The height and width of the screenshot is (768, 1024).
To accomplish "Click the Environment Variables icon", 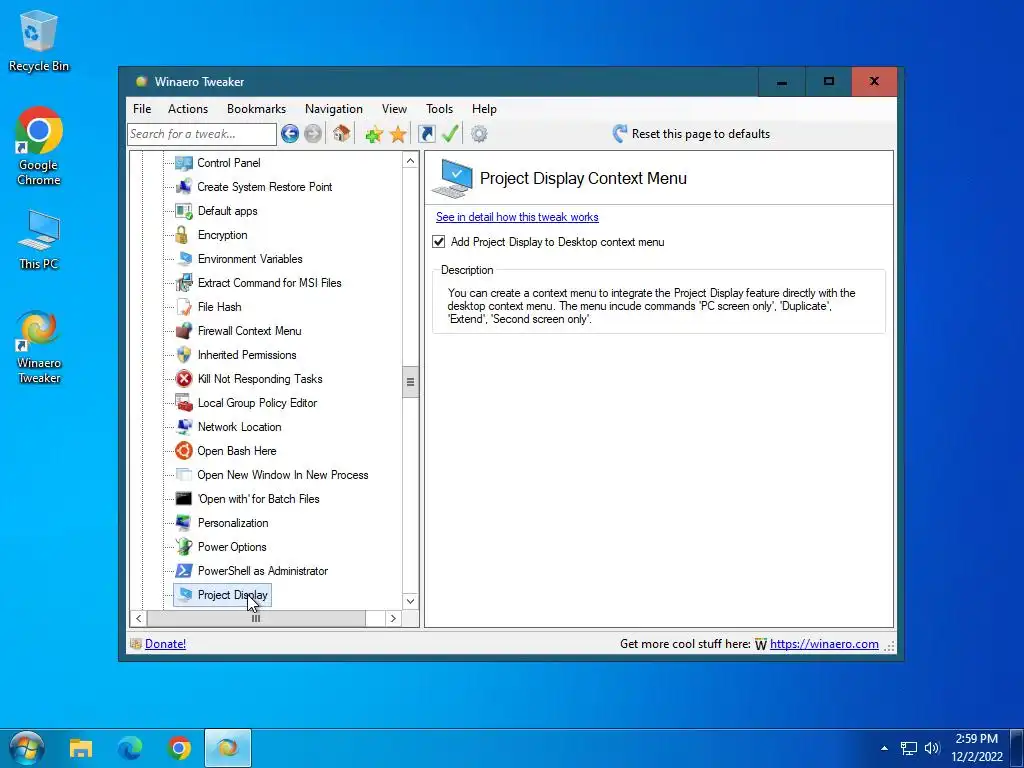I will [184, 259].
